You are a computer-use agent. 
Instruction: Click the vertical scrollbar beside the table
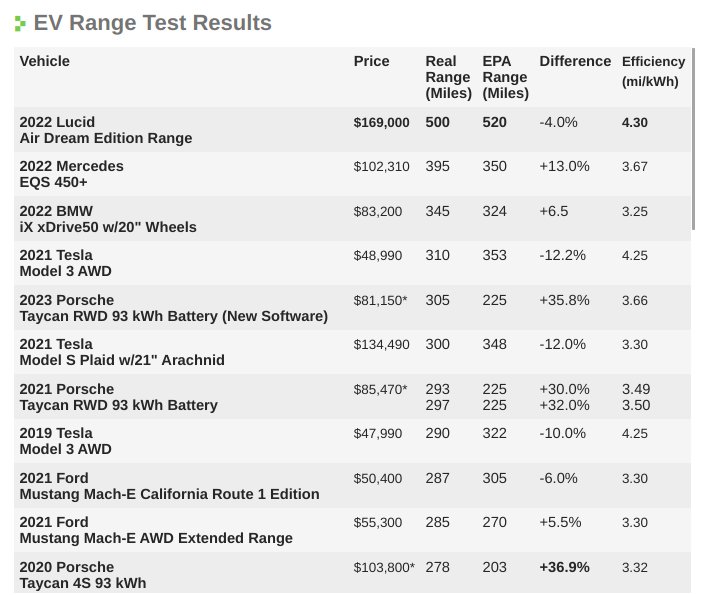pos(693,139)
